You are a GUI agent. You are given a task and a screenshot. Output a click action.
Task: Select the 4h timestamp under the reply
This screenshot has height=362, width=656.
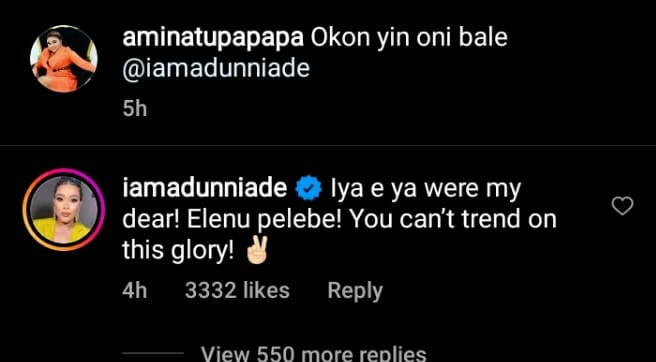[135, 291]
